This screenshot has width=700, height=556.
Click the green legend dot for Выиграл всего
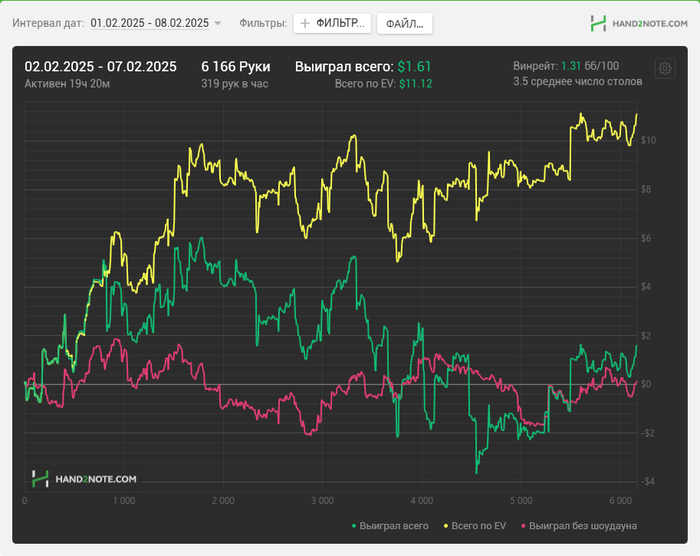354,526
